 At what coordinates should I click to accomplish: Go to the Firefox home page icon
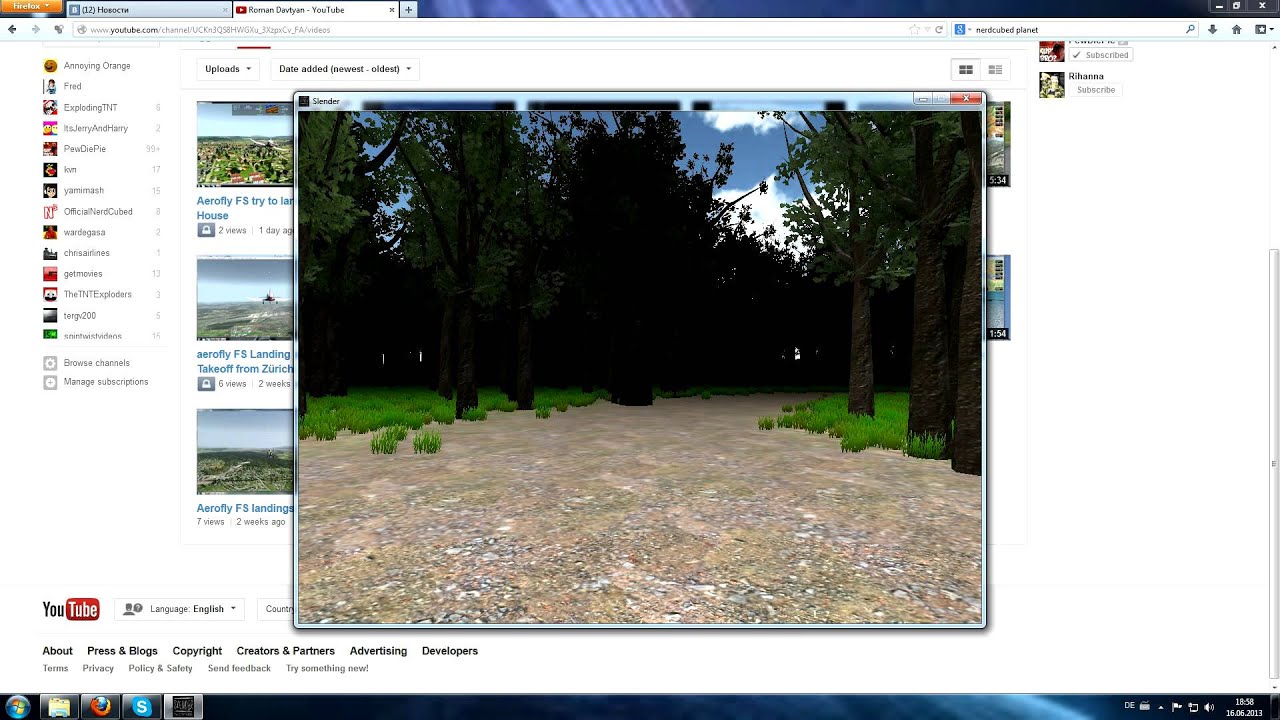pyautogui.click(x=1237, y=30)
